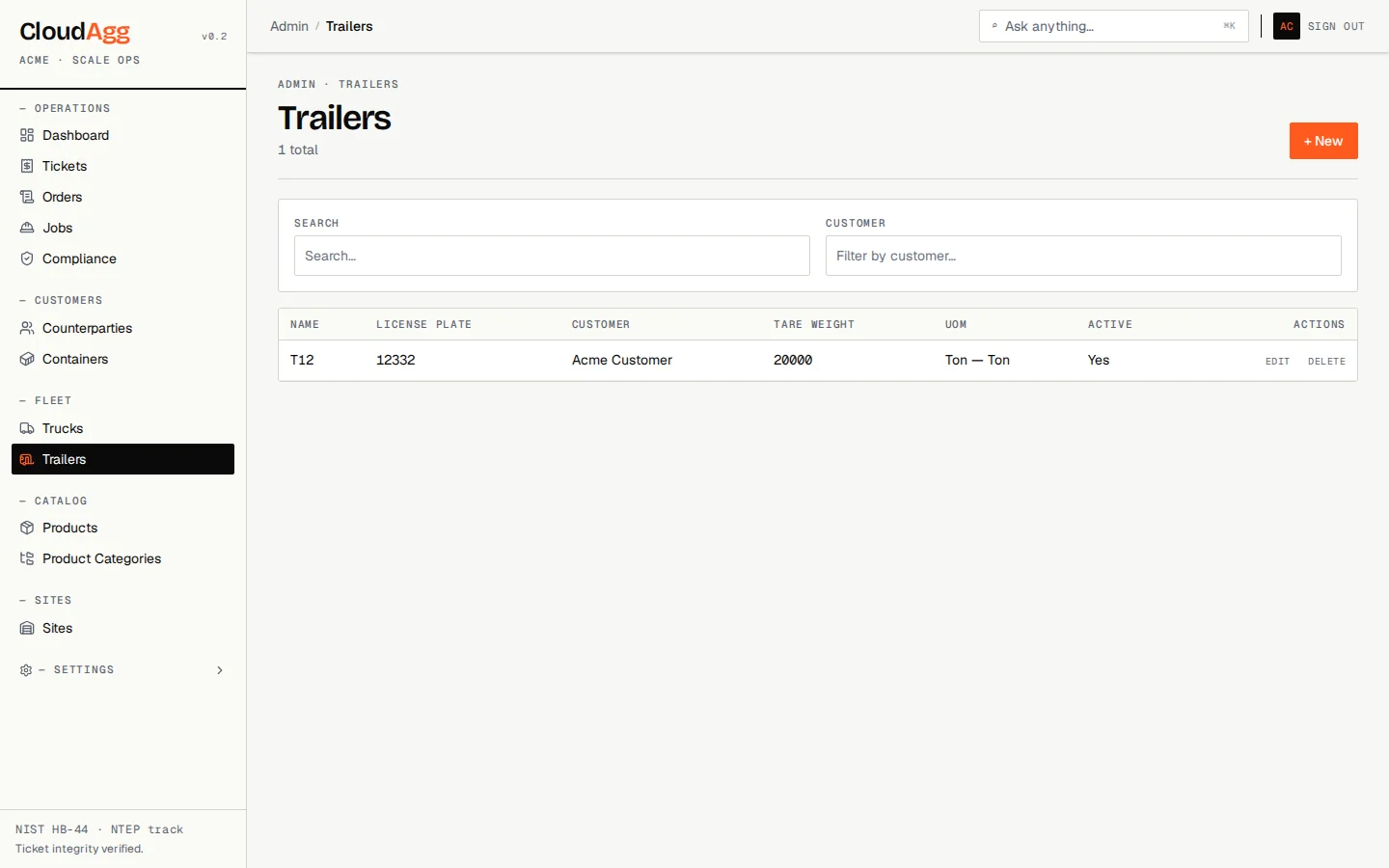Click the T12 name cell
This screenshot has height=868, width=1389.
click(x=302, y=360)
